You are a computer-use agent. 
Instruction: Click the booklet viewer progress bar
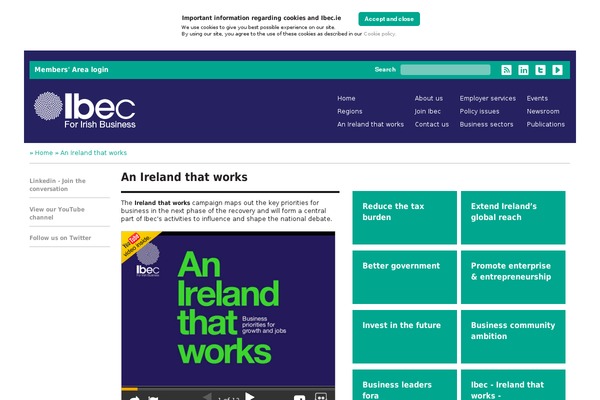[228, 389]
